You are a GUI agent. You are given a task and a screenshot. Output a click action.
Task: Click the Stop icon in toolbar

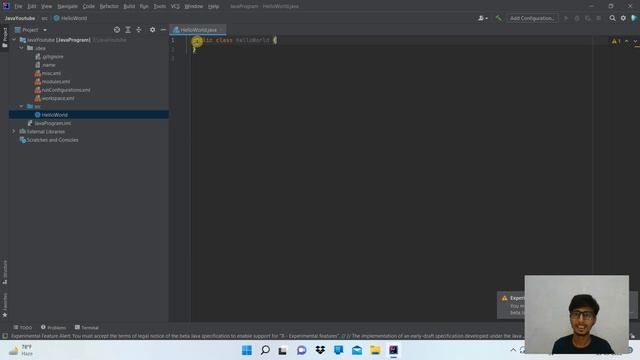tap(599, 18)
